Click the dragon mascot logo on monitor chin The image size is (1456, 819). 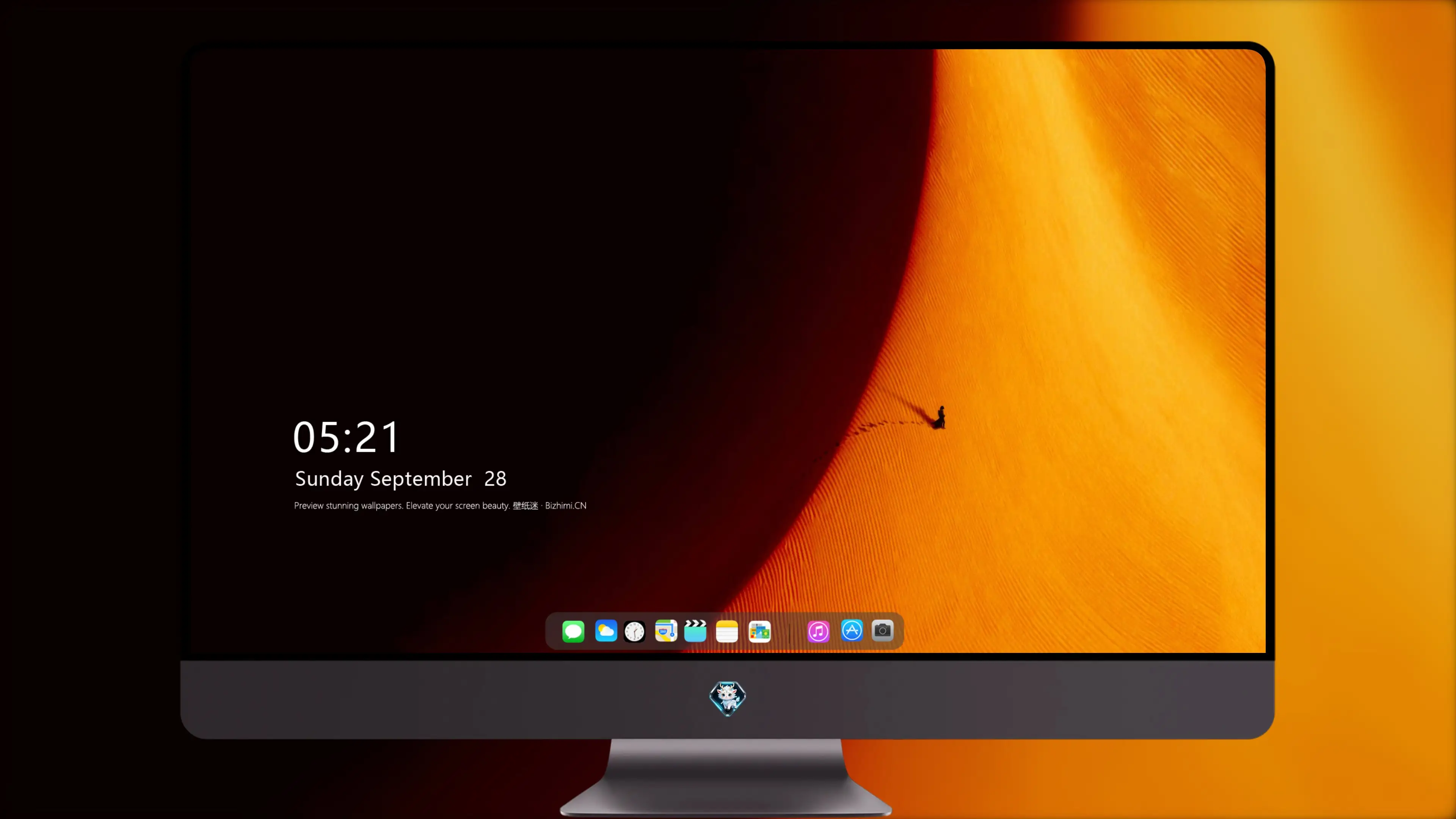pyautogui.click(x=728, y=698)
